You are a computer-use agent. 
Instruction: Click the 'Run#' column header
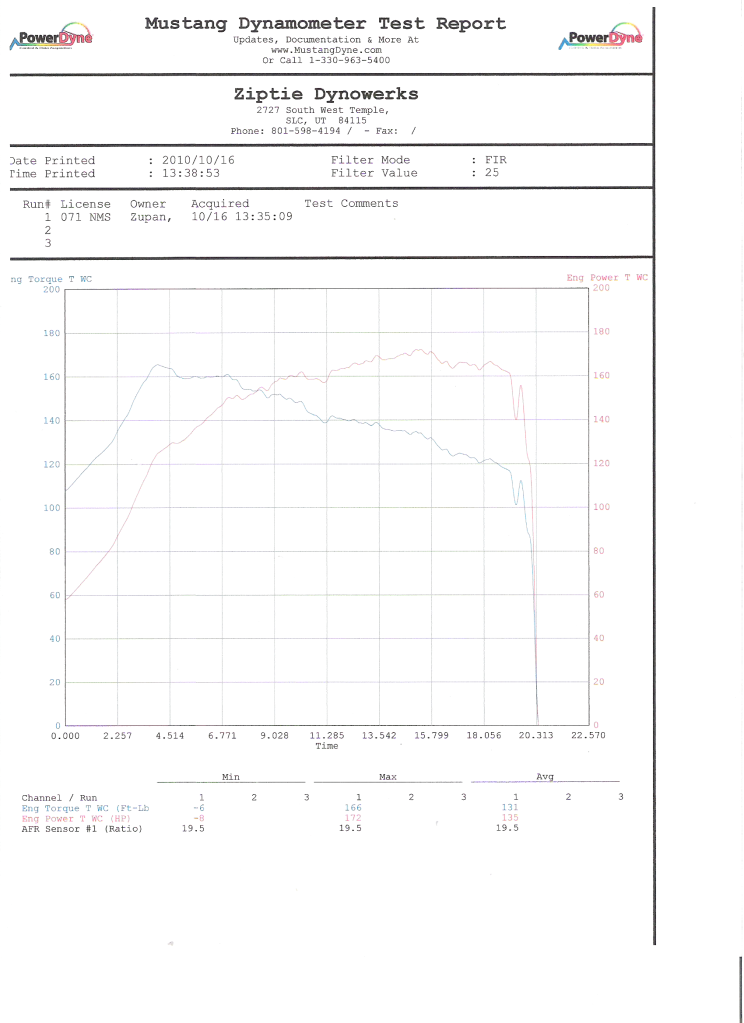[37, 204]
